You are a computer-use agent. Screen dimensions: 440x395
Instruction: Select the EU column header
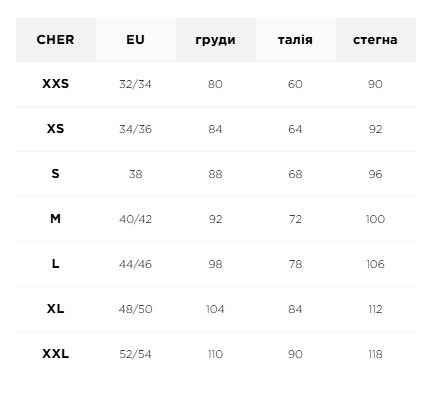pos(135,40)
